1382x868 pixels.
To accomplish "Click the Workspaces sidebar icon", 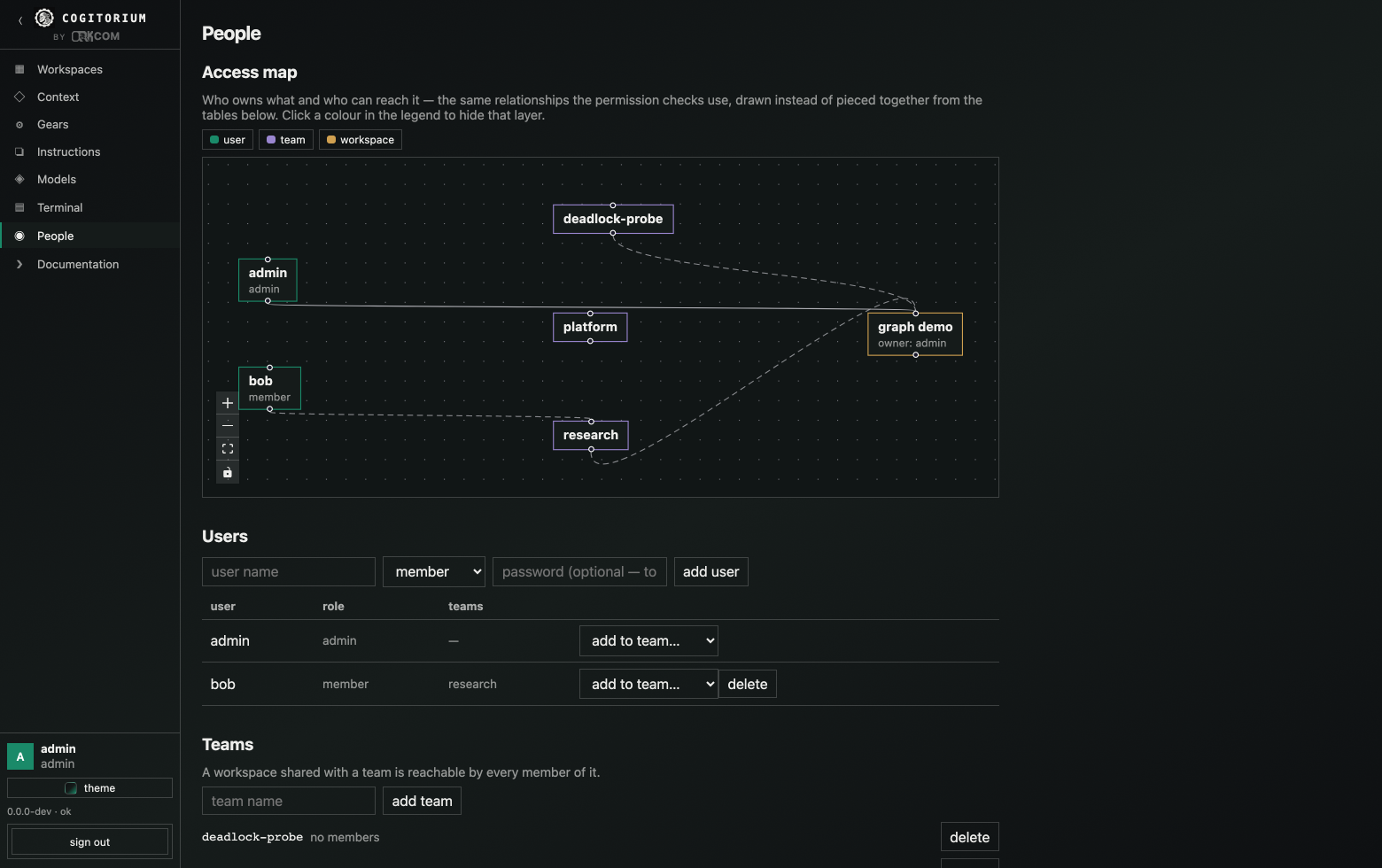I will pos(19,69).
